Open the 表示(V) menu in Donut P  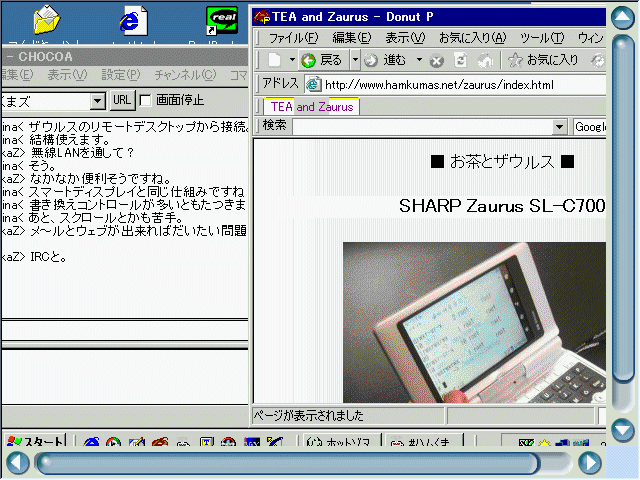point(405,38)
